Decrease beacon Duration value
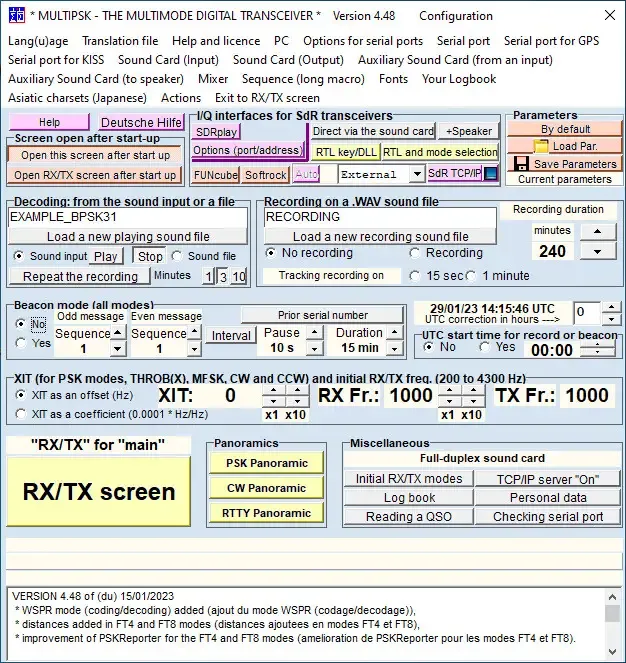Image resolution: width=626 pixels, height=663 pixels. click(x=394, y=349)
